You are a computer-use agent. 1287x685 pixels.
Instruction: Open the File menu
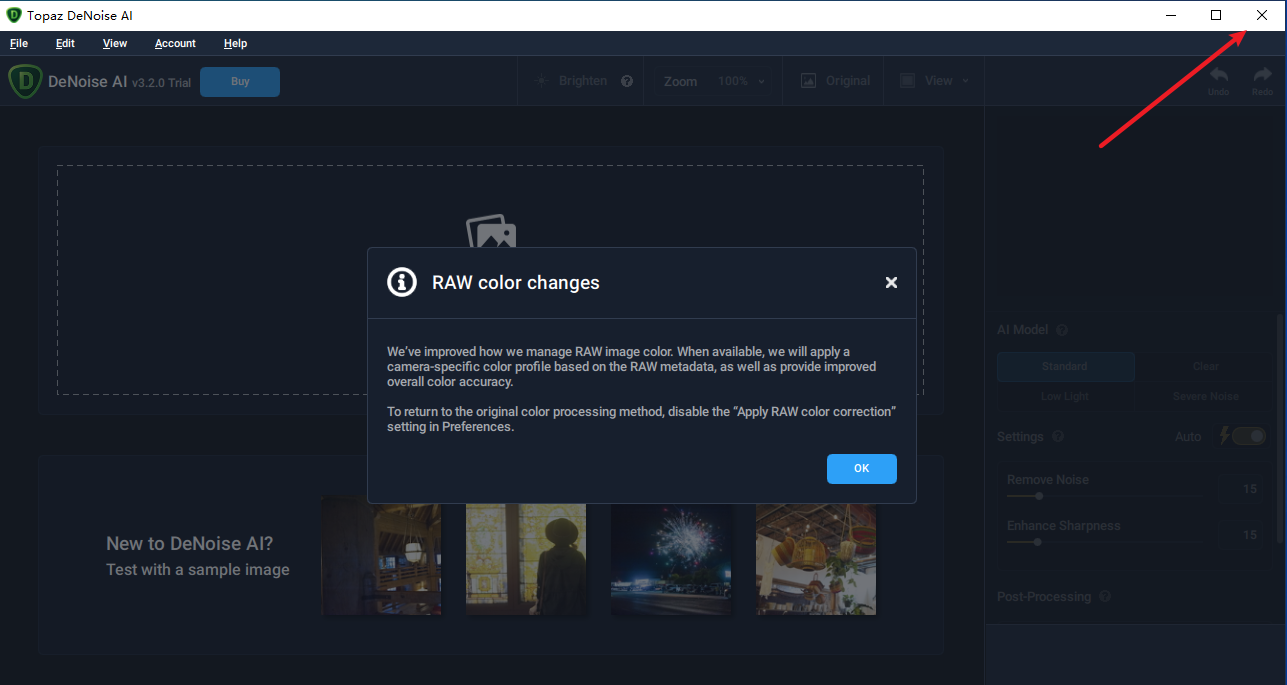tap(19, 43)
